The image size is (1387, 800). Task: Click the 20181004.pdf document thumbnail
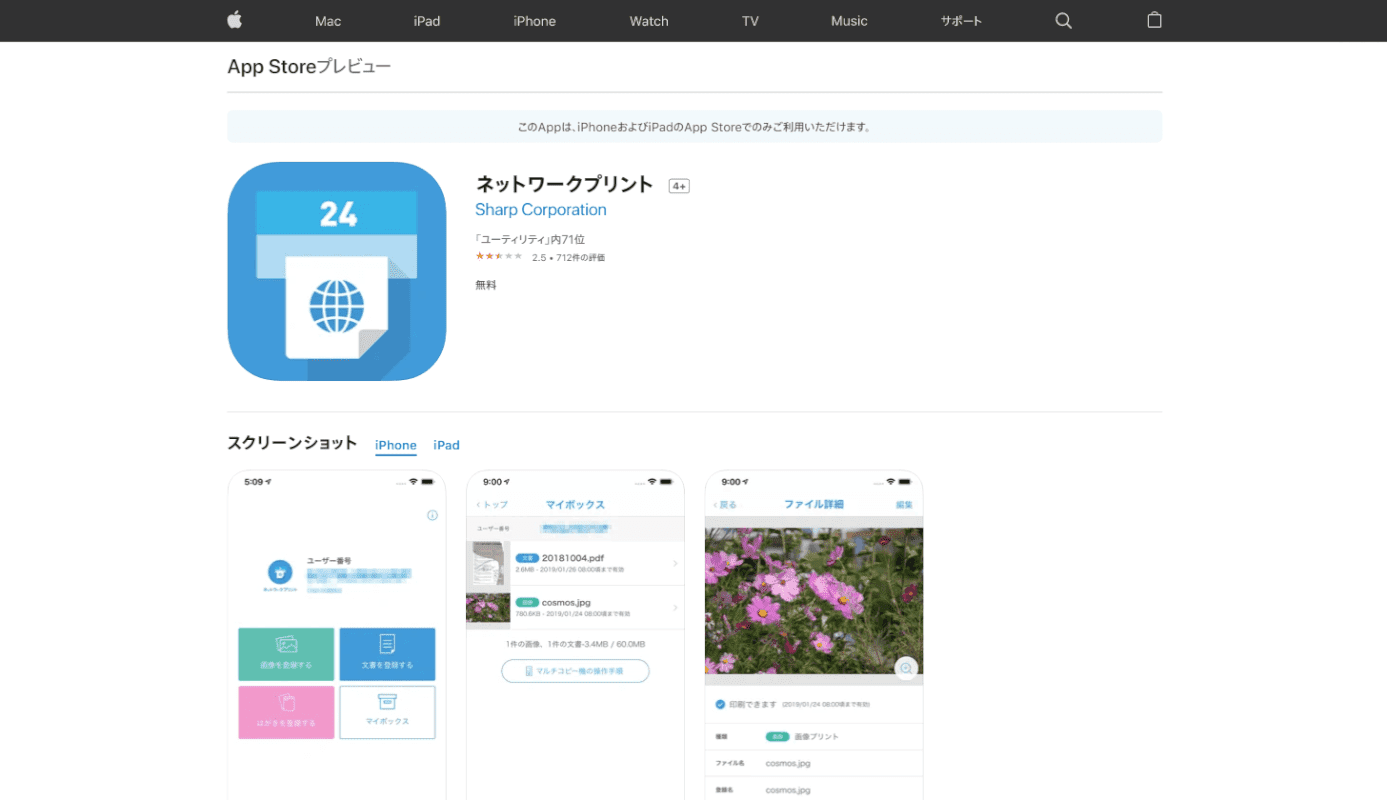[489, 563]
